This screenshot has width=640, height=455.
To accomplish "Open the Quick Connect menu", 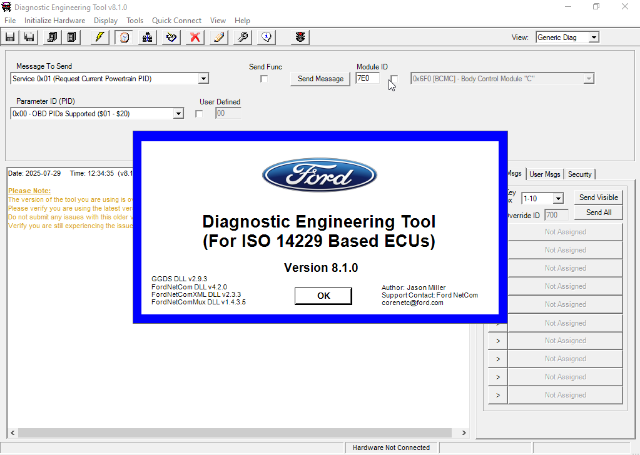I will (x=176, y=20).
